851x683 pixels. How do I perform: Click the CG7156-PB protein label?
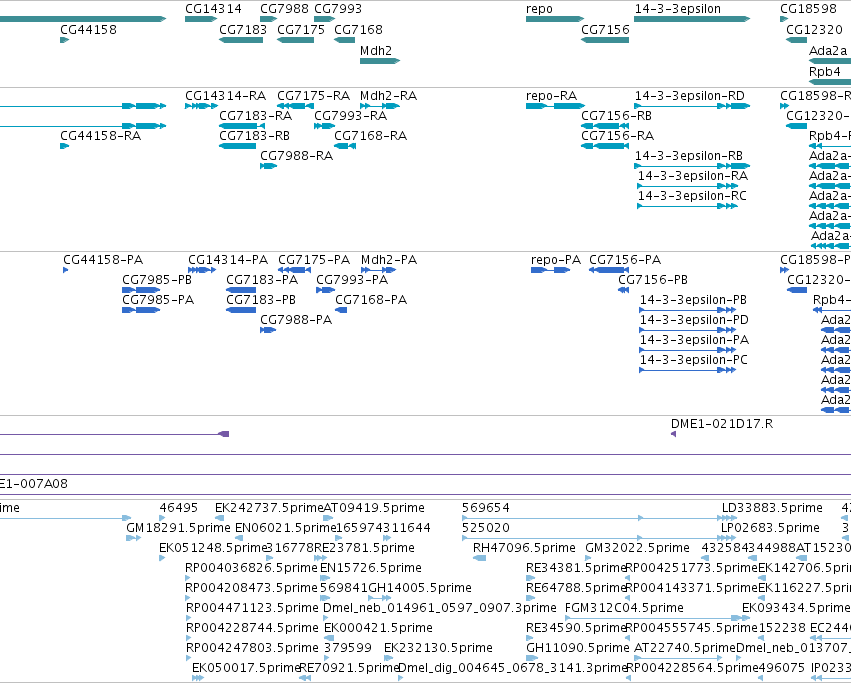click(x=653, y=280)
